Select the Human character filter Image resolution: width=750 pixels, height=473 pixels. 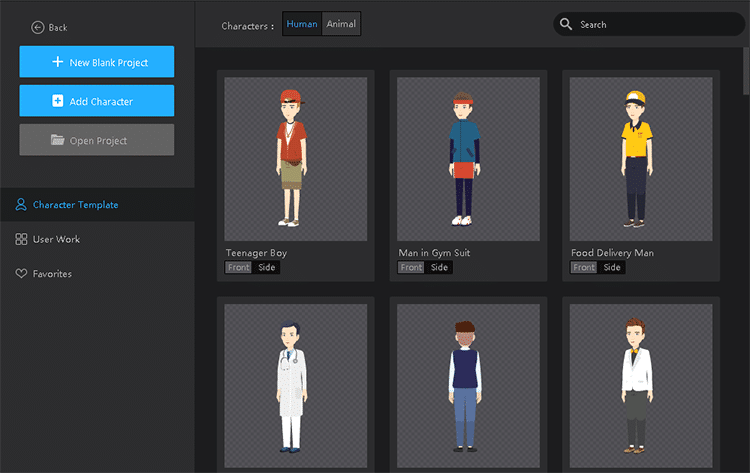click(x=302, y=24)
